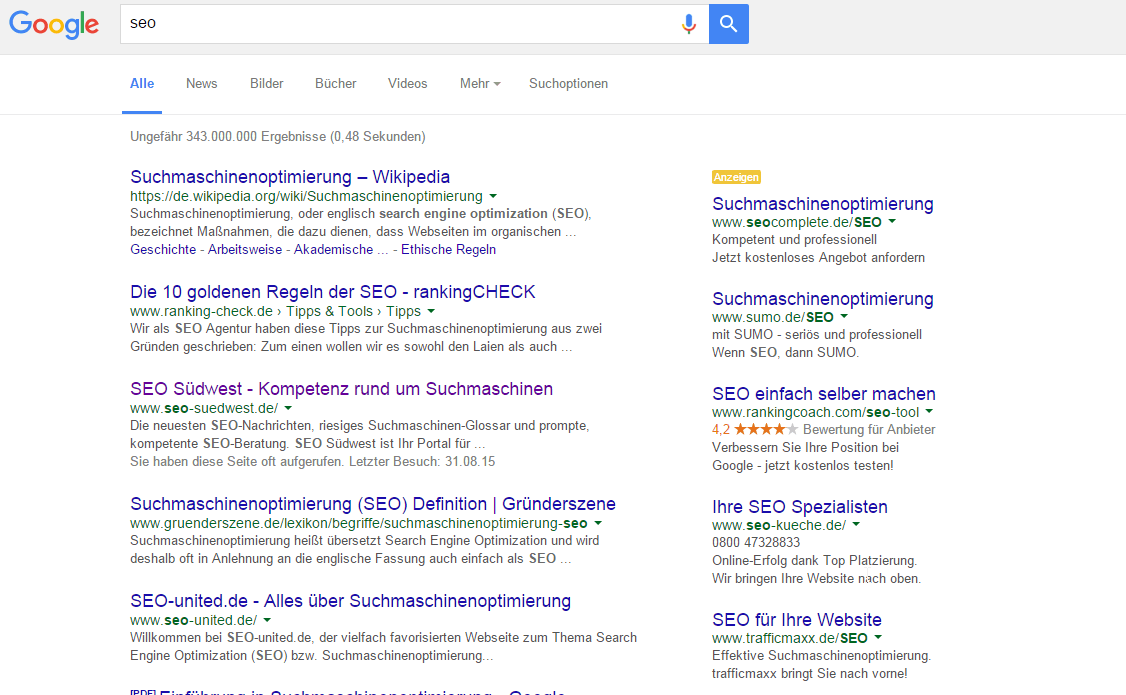Expand dropdown arrow next to seo-kueche.de URL

pos(856,525)
